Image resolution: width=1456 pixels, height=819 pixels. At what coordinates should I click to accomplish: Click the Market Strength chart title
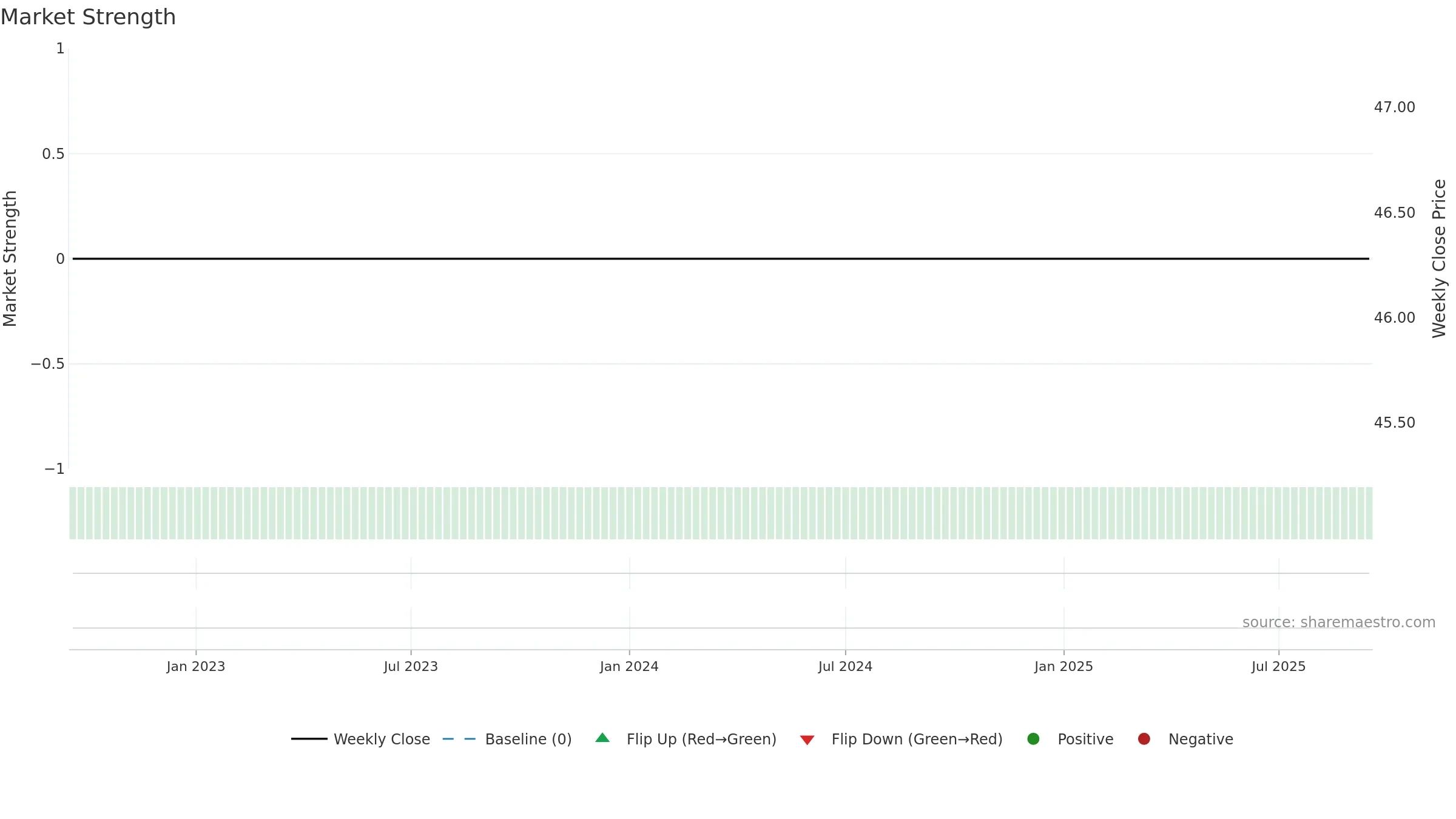click(x=88, y=17)
